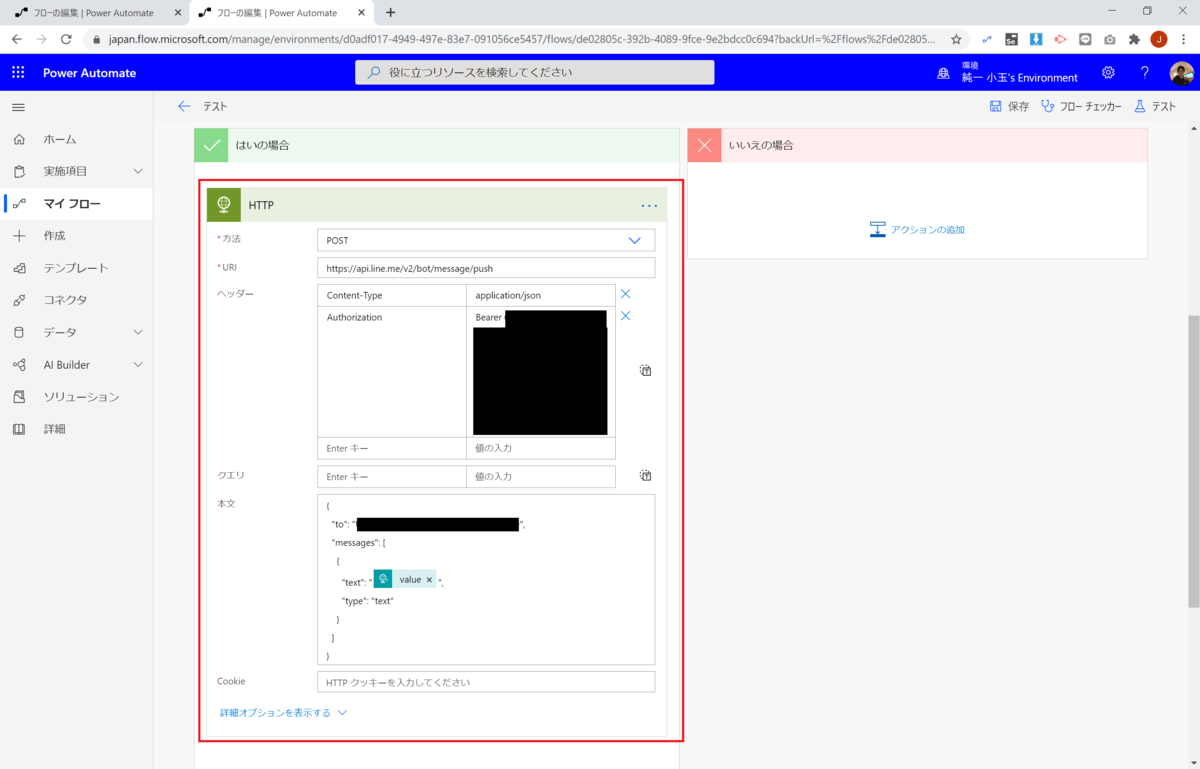Open 詳細 in the sidebar

pyautogui.click(x=77, y=429)
